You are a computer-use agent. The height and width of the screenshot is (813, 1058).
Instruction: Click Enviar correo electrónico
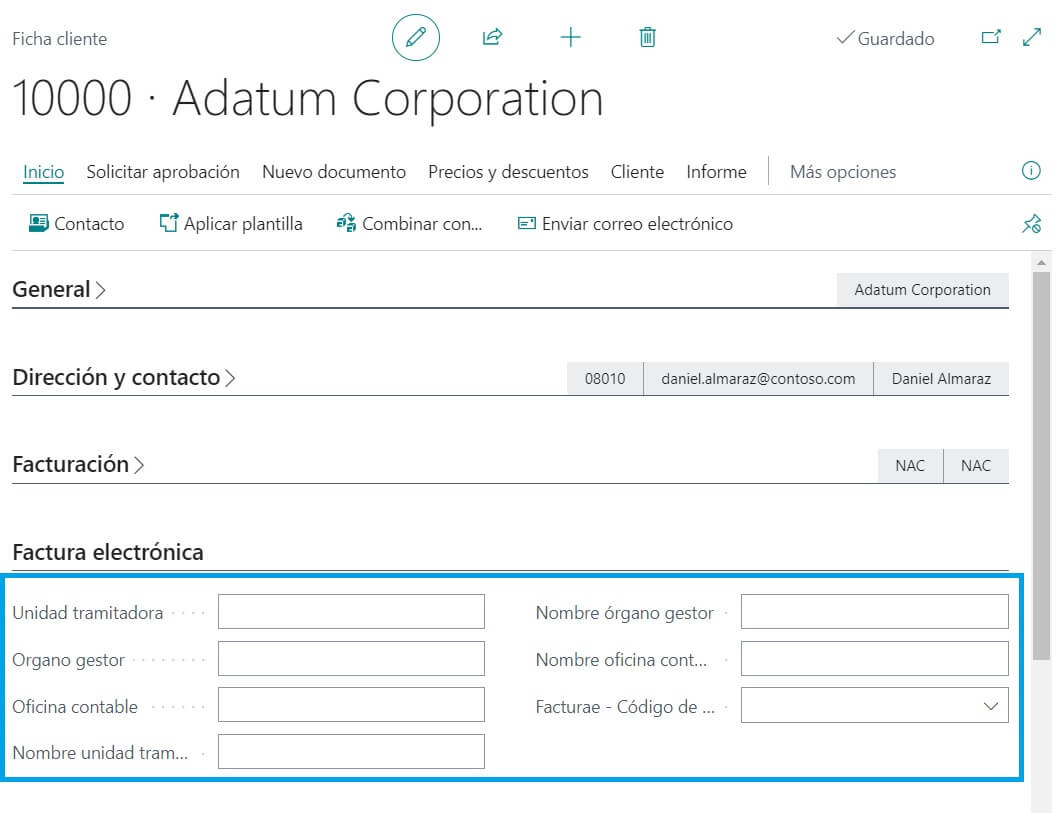coord(625,224)
